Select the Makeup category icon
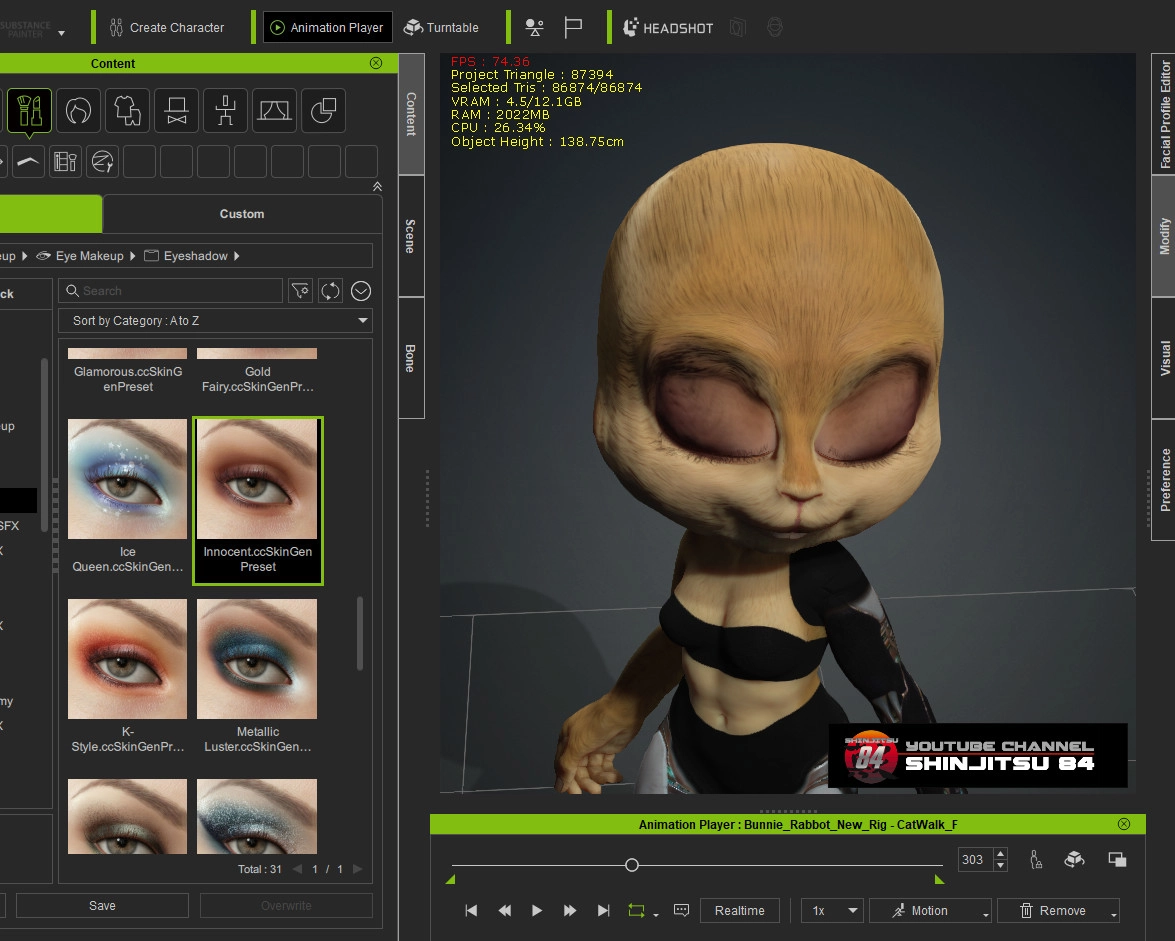Image resolution: width=1175 pixels, height=941 pixels. coord(29,110)
